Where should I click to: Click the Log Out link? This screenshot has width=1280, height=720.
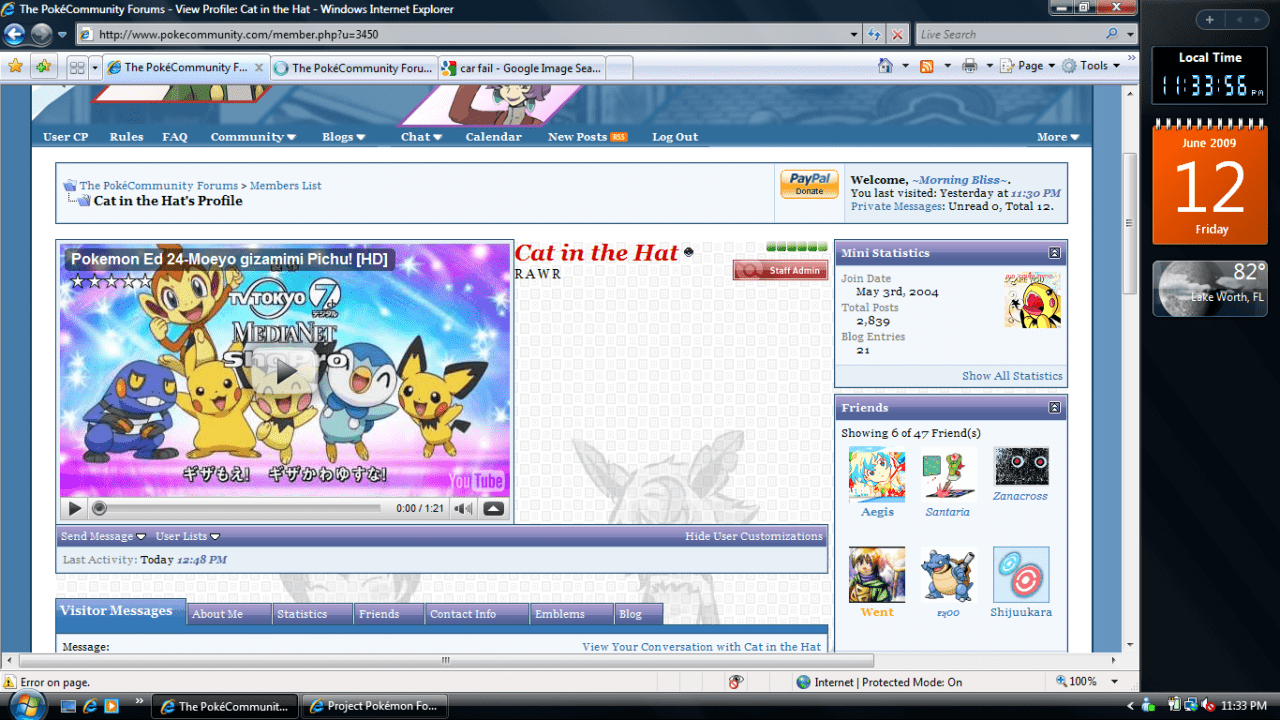click(x=675, y=137)
